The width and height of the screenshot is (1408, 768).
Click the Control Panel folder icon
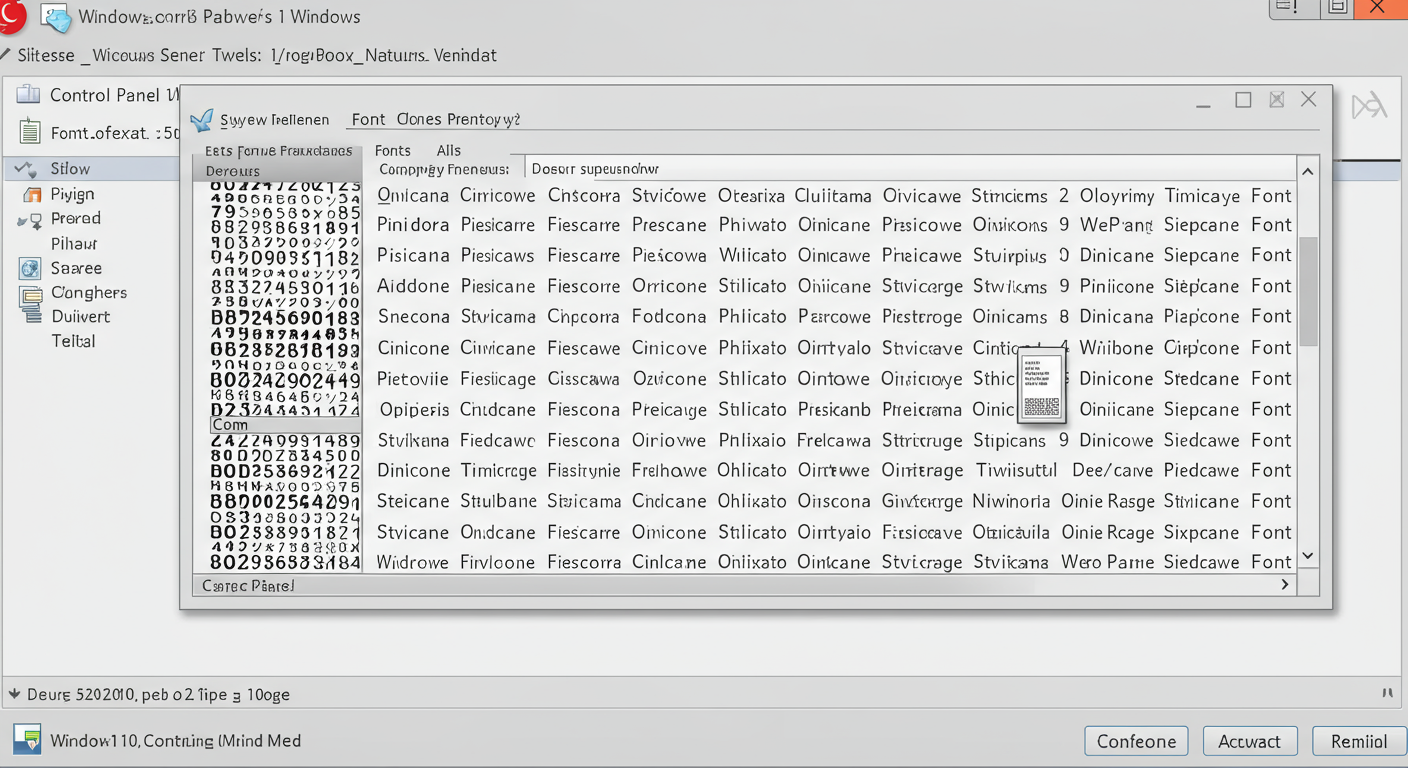(x=29, y=95)
